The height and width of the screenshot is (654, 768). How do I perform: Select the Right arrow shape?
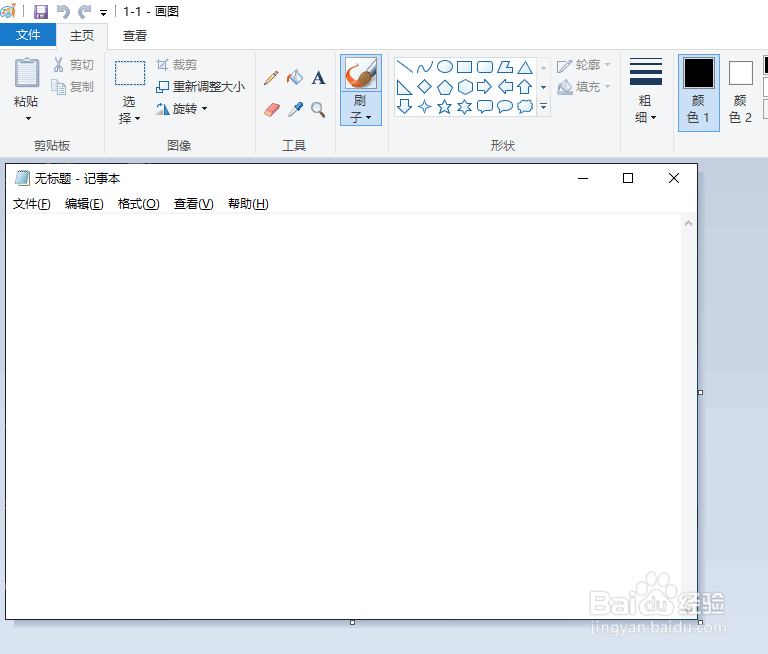[484, 87]
